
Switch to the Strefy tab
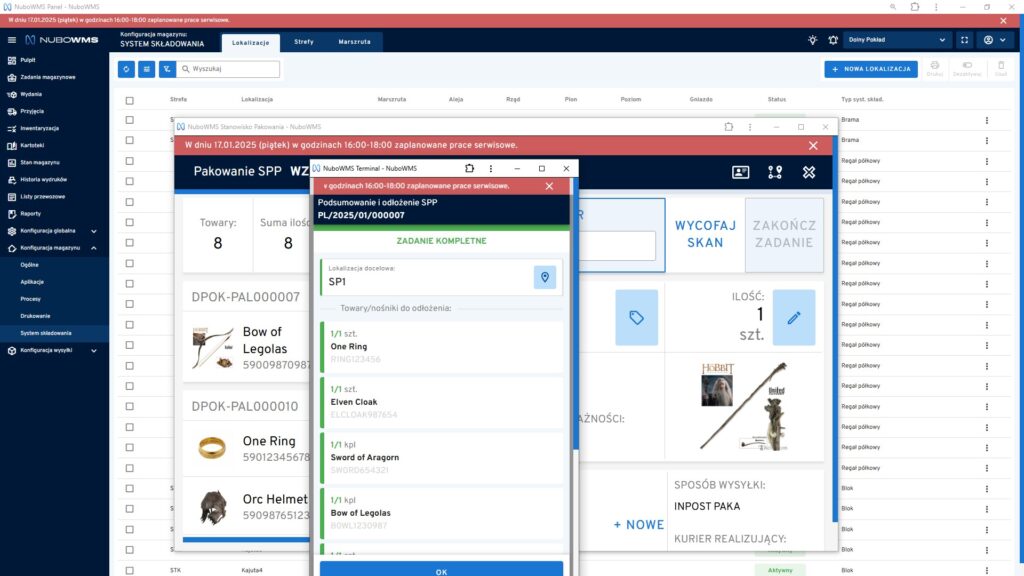[x=304, y=42]
